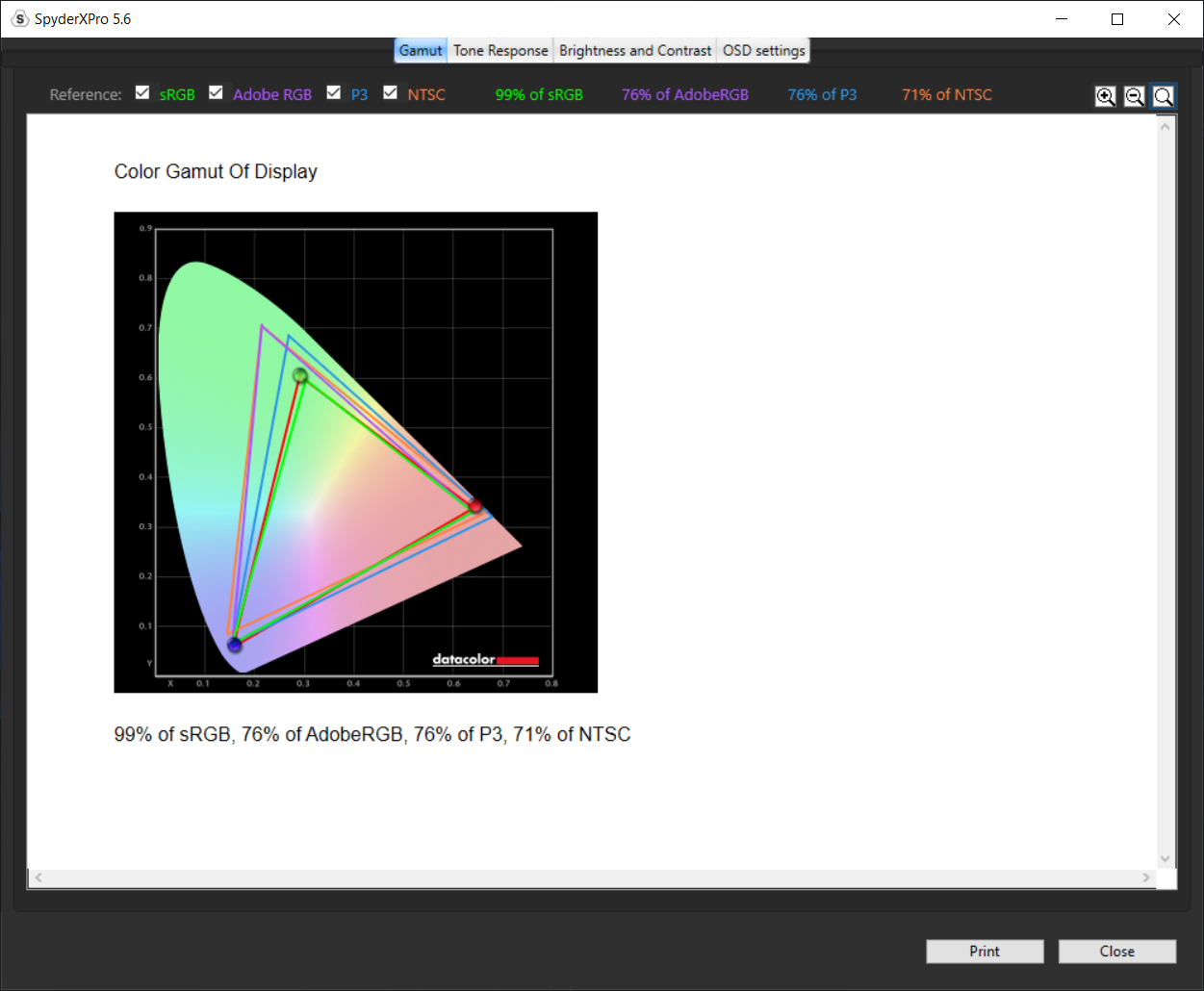Screen dimensions: 1204x991
Task: Maximize the SpyderXPro window
Action: click(1117, 19)
